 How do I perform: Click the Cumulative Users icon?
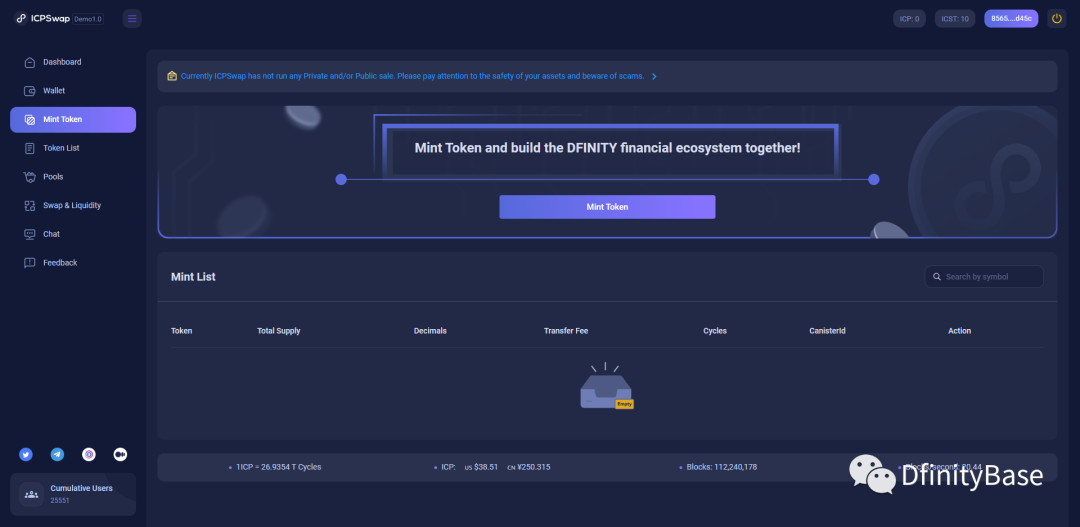tap(31, 494)
